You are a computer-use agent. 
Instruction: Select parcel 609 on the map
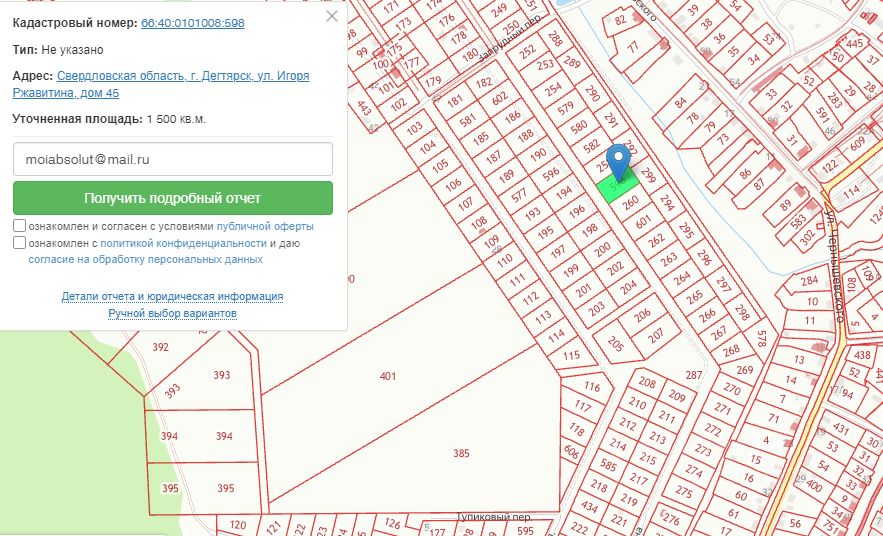click(x=858, y=144)
